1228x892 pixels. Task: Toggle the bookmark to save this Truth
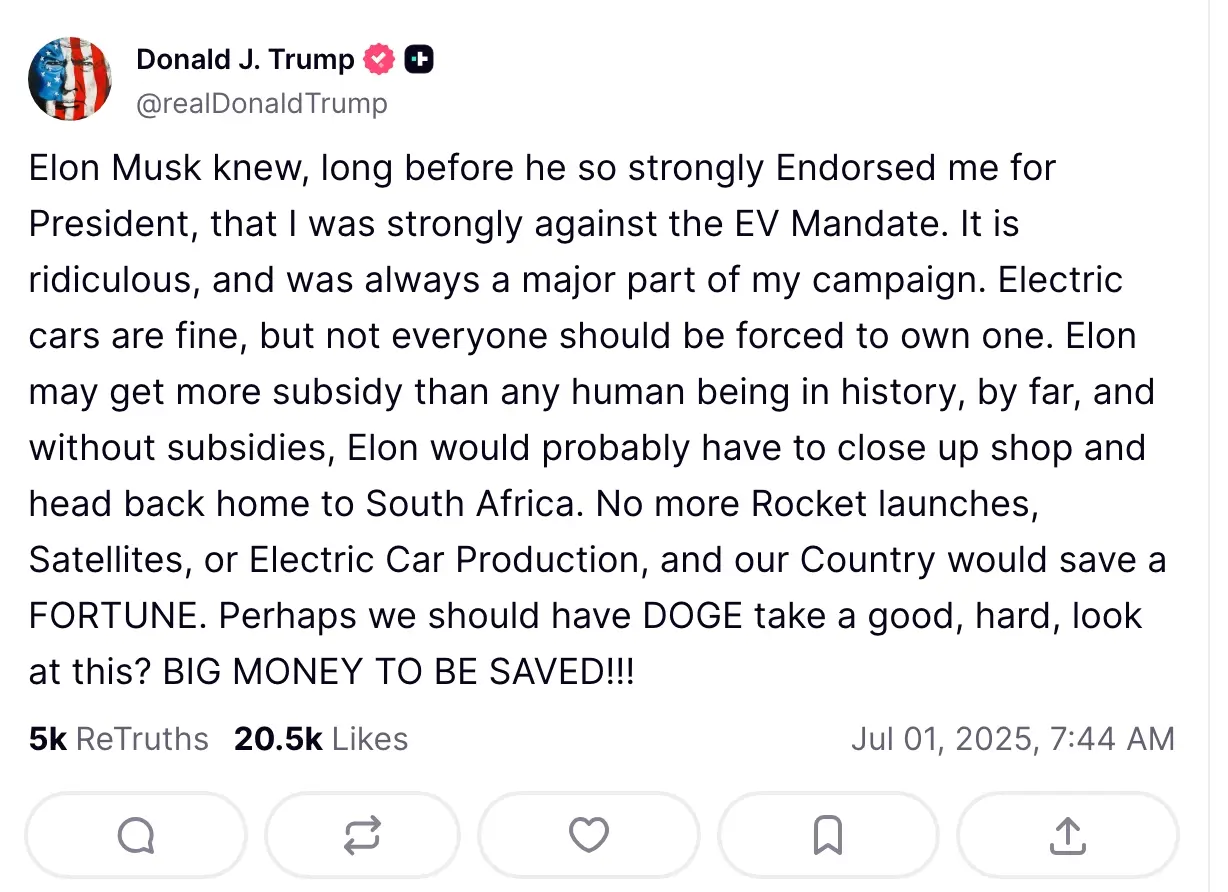(x=826, y=834)
